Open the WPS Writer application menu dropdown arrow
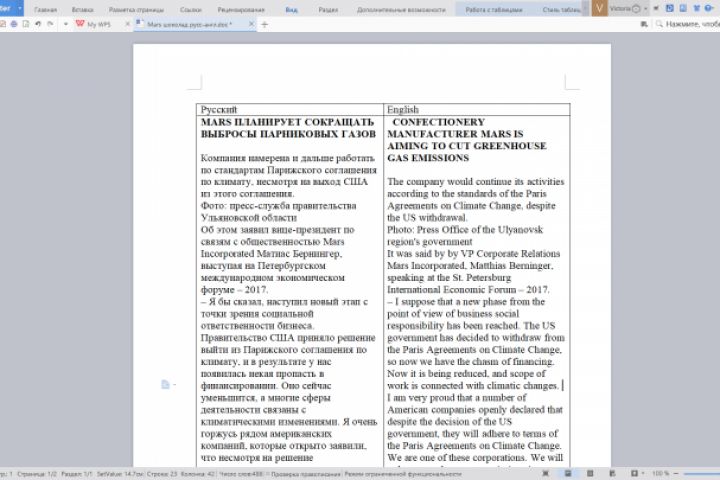The height and width of the screenshot is (480, 720). point(20,8)
